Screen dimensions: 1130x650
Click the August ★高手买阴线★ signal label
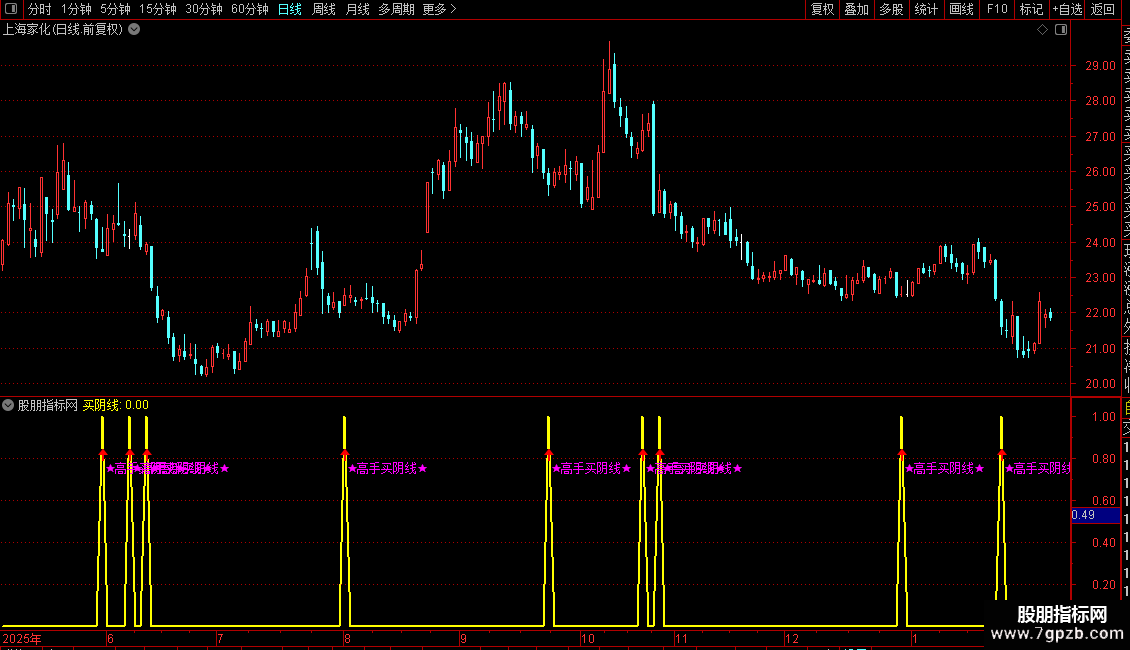[388, 468]
